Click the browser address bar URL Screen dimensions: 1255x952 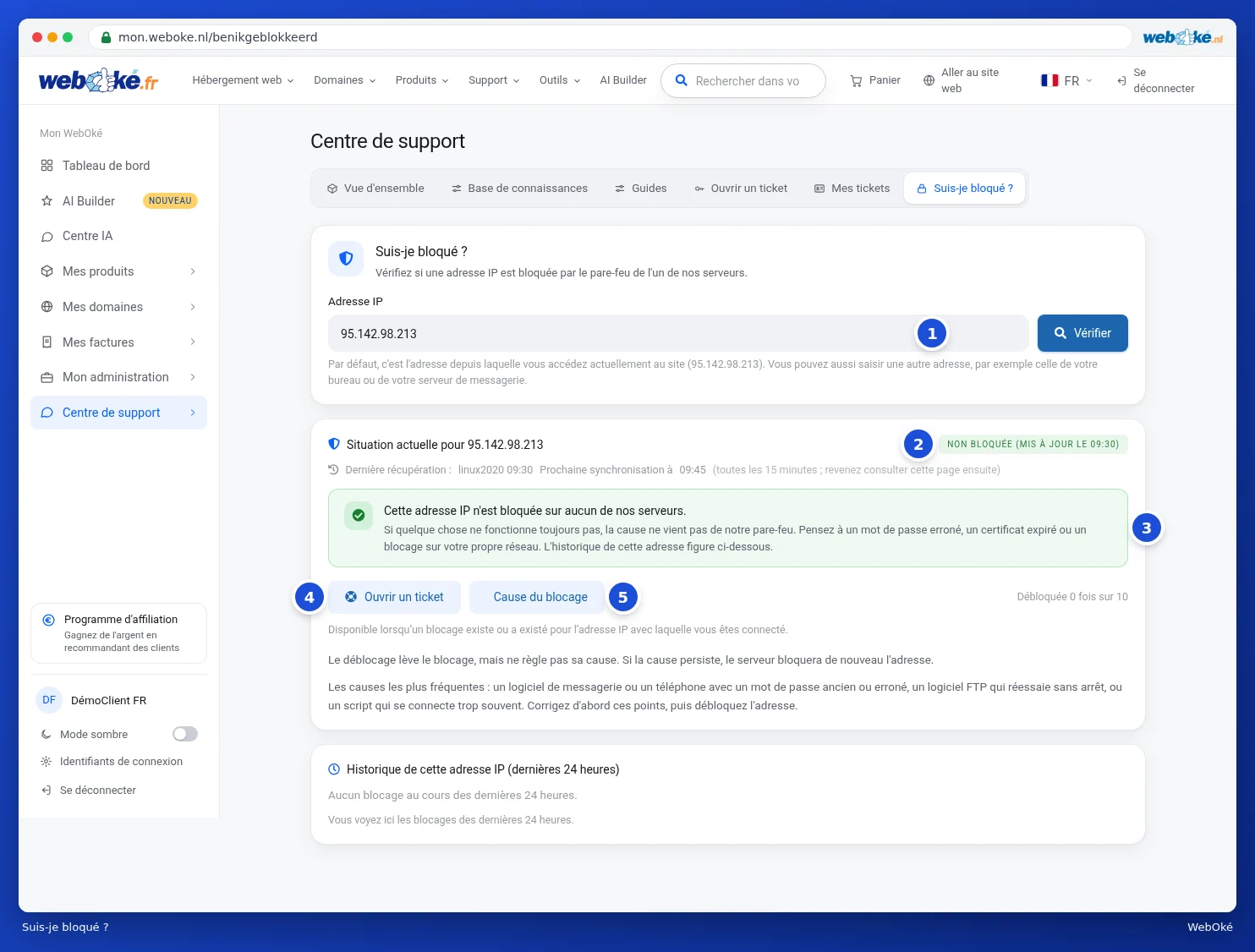(x=218, y=37)
